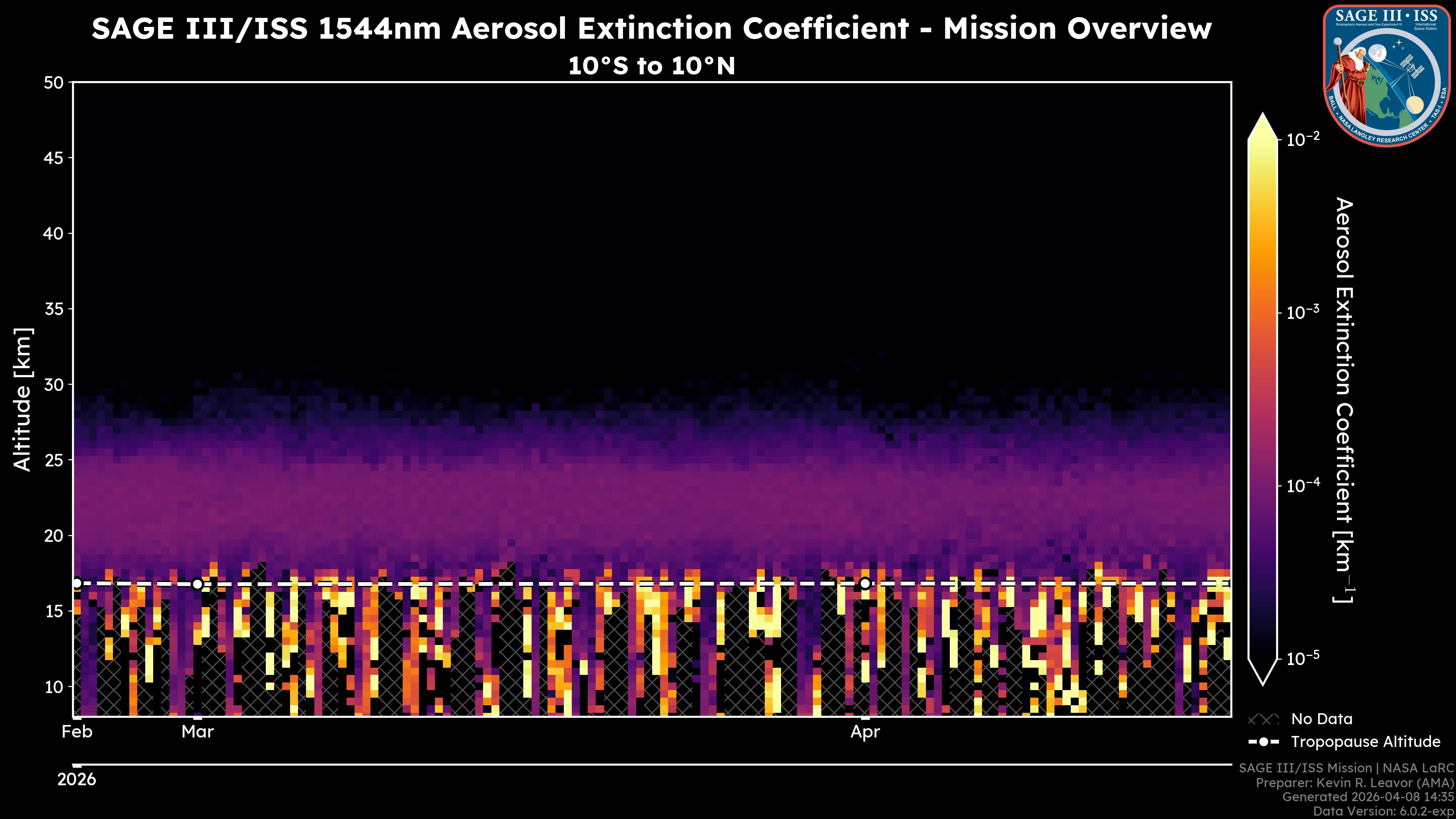
Task: Click the Apr label on time axis
Action: point(865,732)
